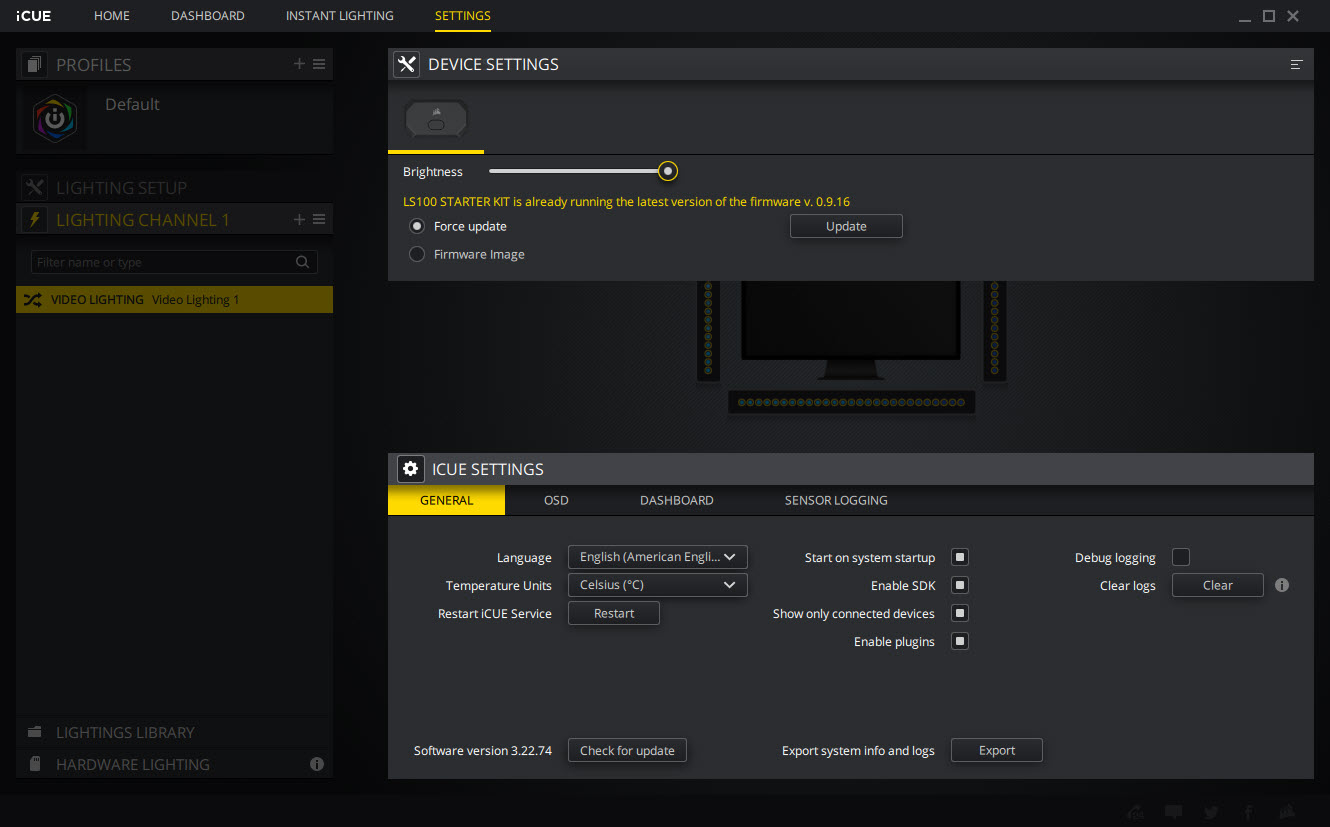Toggle Show only connected devices checkbox
1330x827 pixels.
(x=960, y=613)
